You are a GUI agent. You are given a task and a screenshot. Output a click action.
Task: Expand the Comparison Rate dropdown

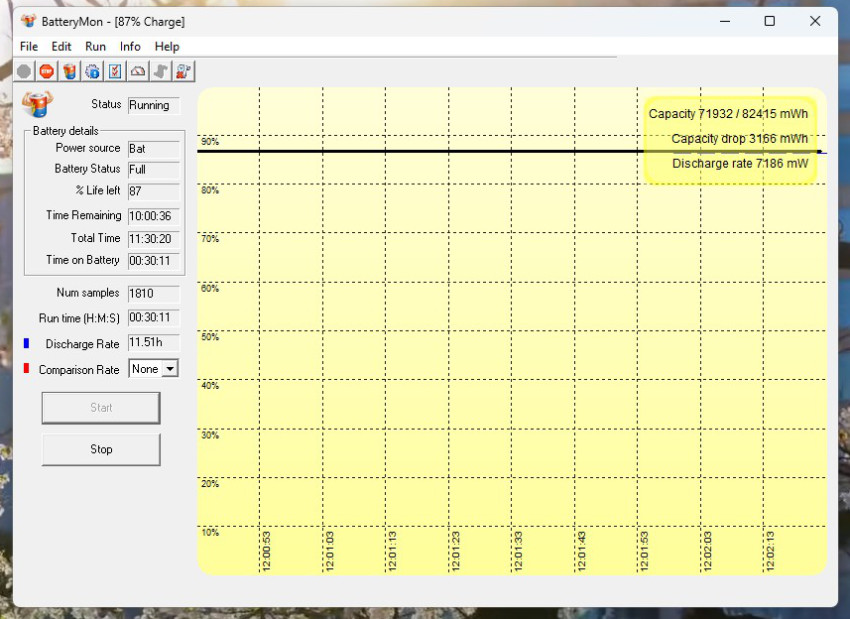(170, 369)
